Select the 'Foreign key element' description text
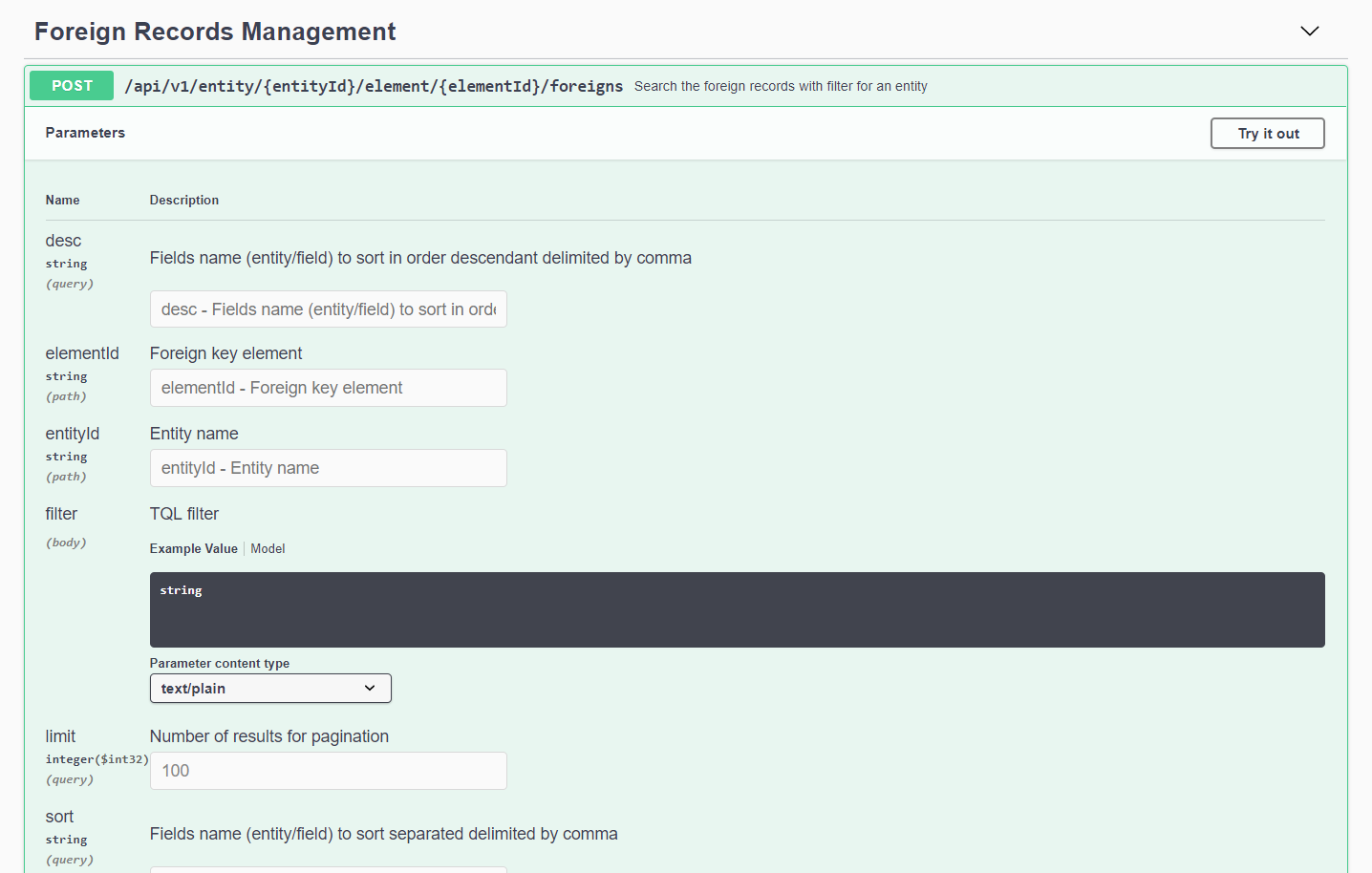Screen dimensions: 1372x873 pyautogui.click(x=225, y=353)
